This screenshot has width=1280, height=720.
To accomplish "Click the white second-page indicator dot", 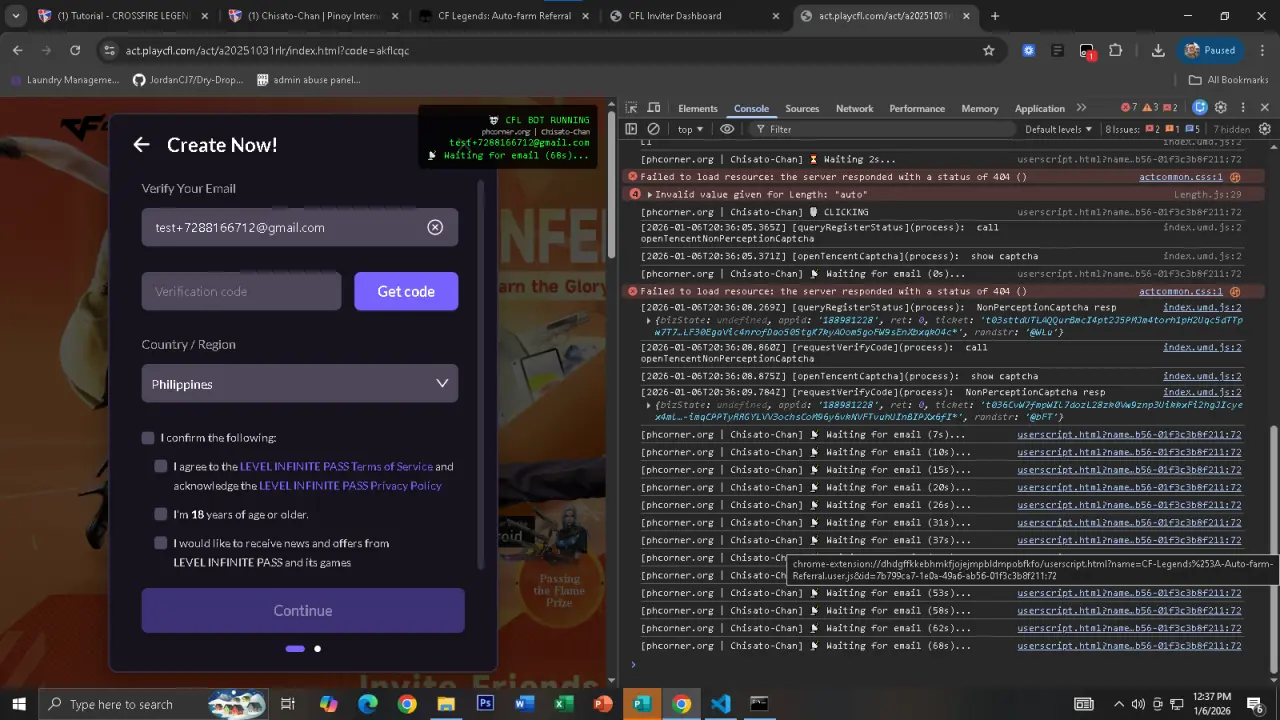I will click(x=318, y=649).
